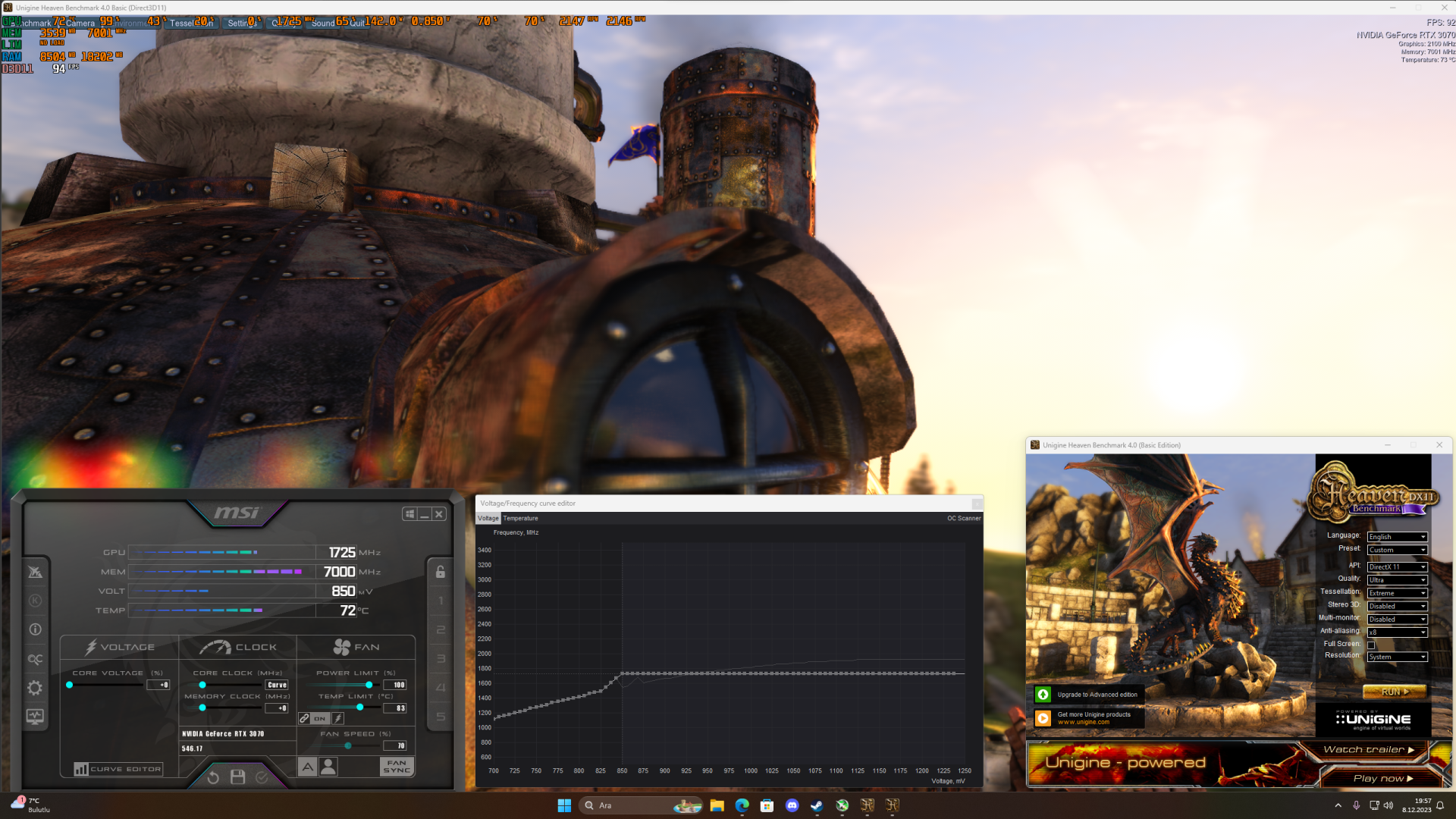Reset settings with the circular arrow icon
The width and height of the screenshot is (1456, 819).
click(x=213, y=777)
